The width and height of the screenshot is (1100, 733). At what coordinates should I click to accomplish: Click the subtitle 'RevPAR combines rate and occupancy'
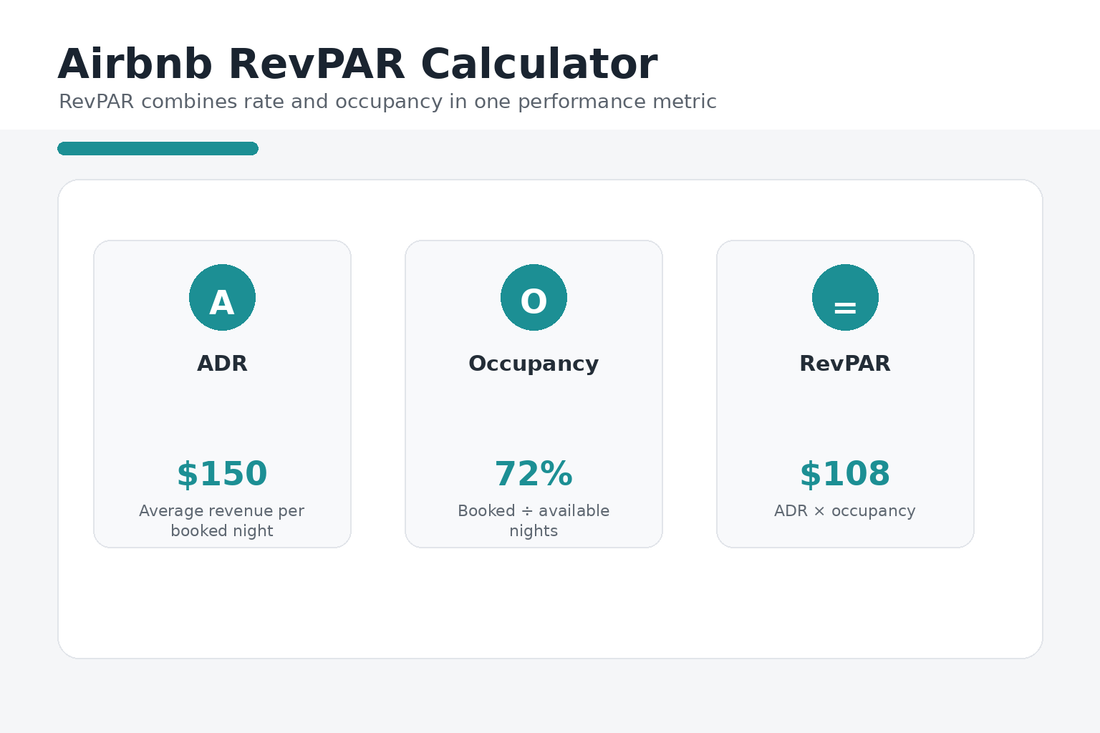pos(387,102)
